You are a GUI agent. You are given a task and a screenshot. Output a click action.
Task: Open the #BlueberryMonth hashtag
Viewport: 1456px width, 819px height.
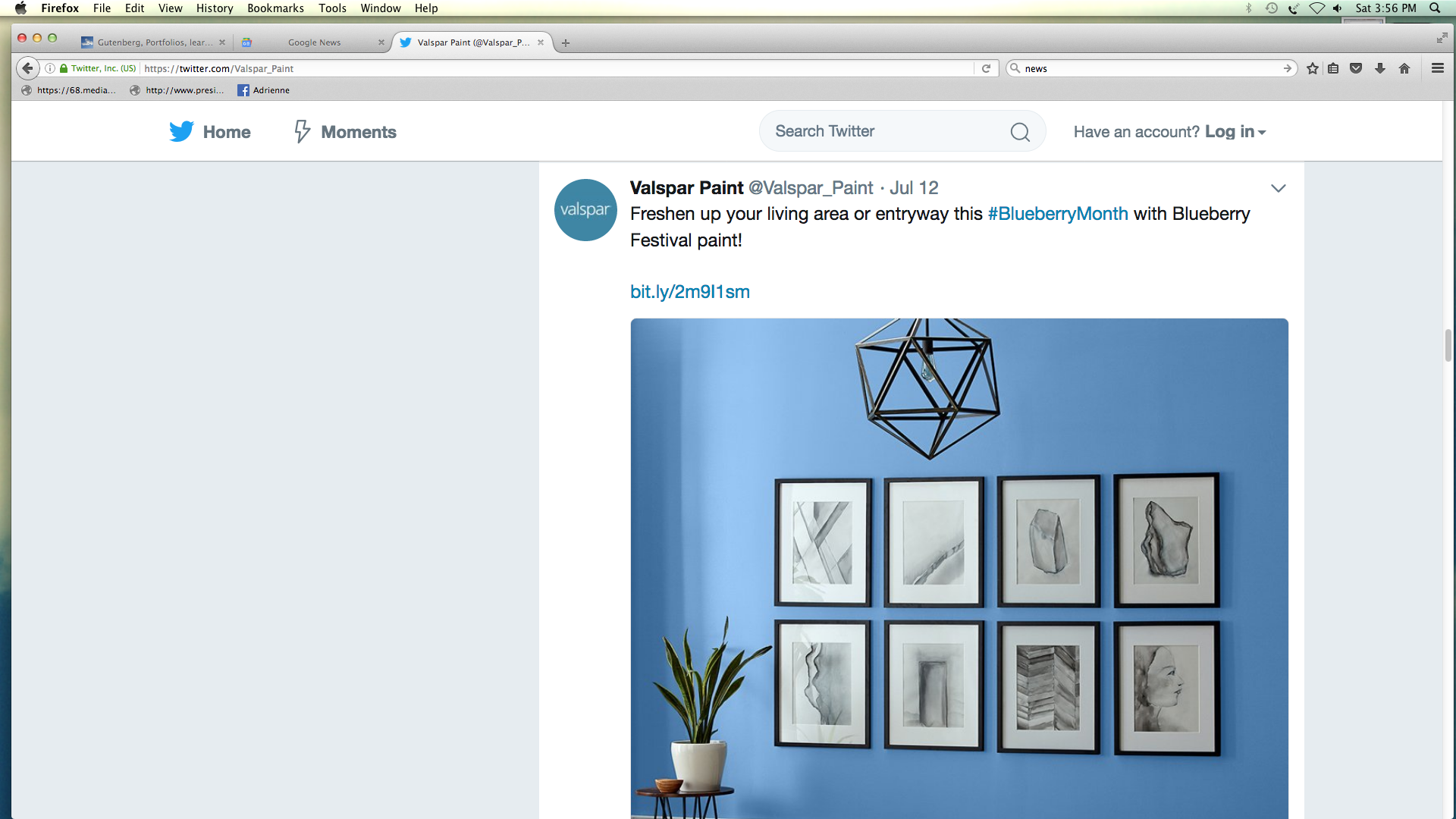point(1058,214)
